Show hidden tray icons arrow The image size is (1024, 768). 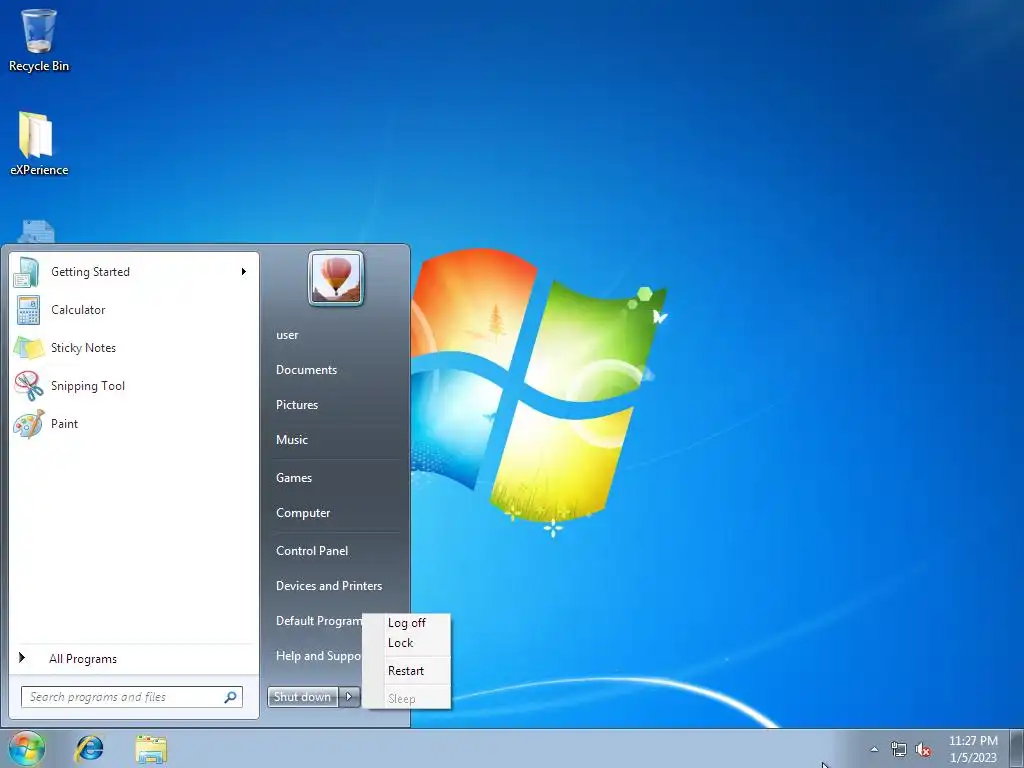tap(874, 749)
